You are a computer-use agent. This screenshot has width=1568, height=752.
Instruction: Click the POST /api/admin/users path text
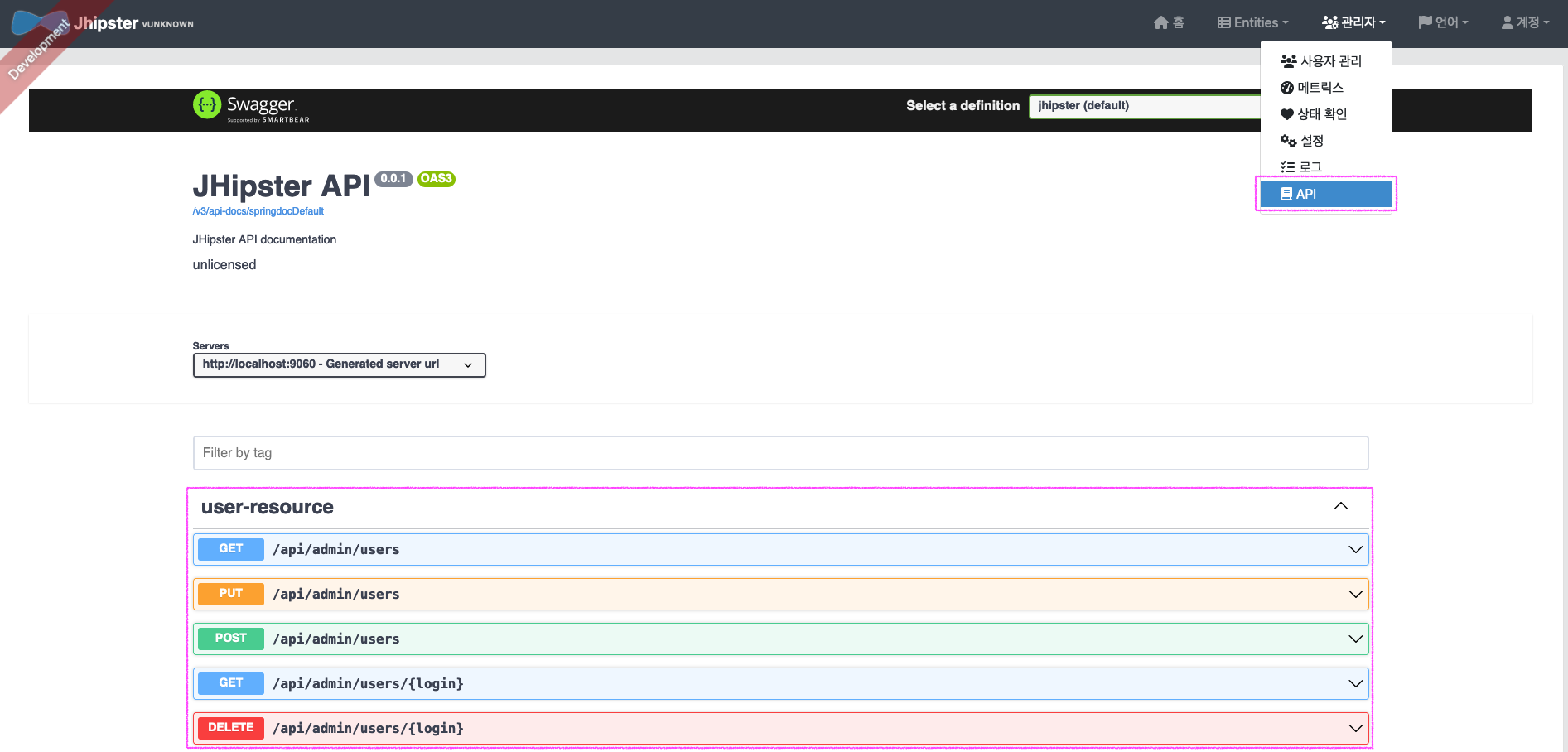click(336, 639)
